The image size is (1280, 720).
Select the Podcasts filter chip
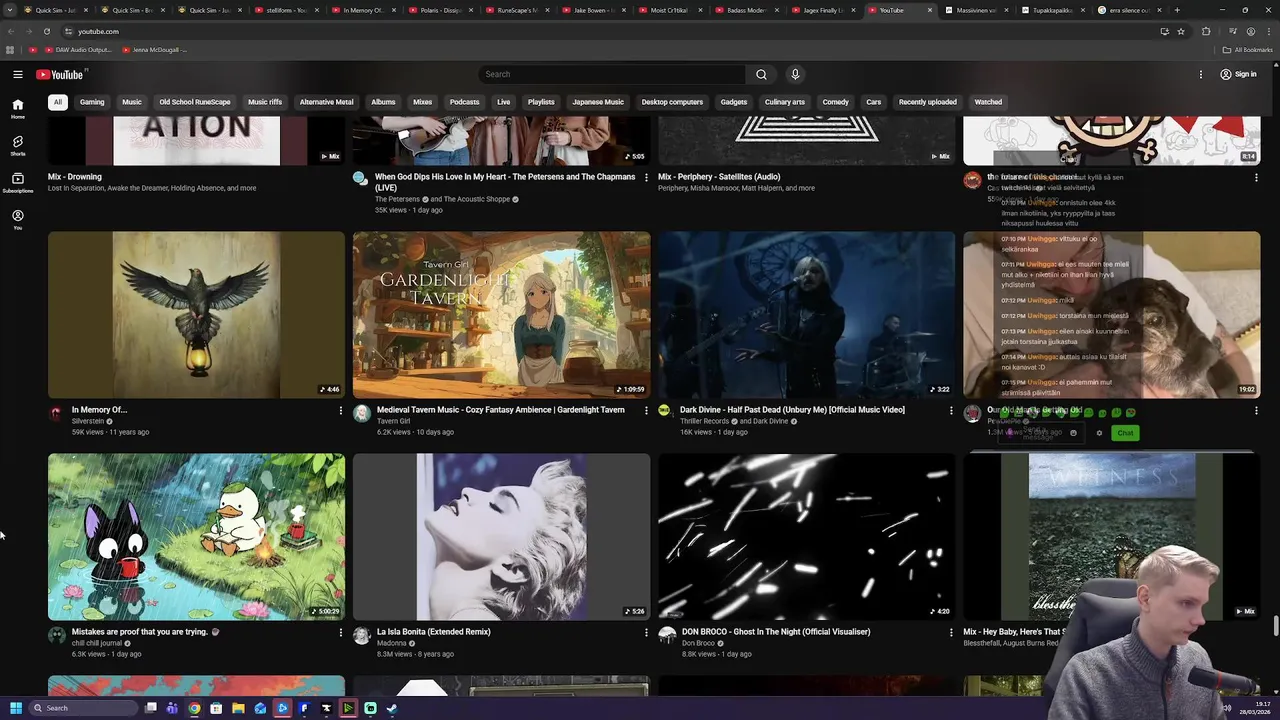point(464,102)
